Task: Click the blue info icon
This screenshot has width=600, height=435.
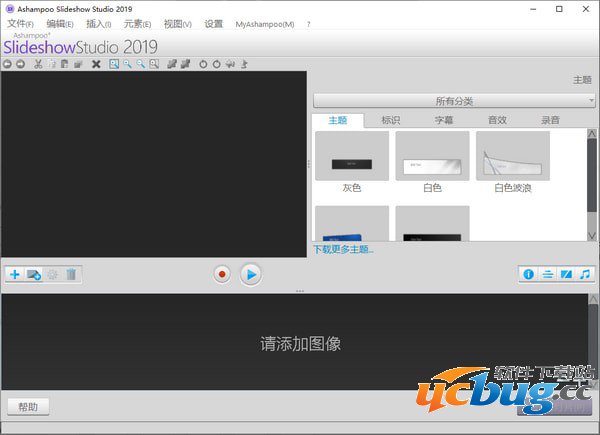Action: (528, 274)
